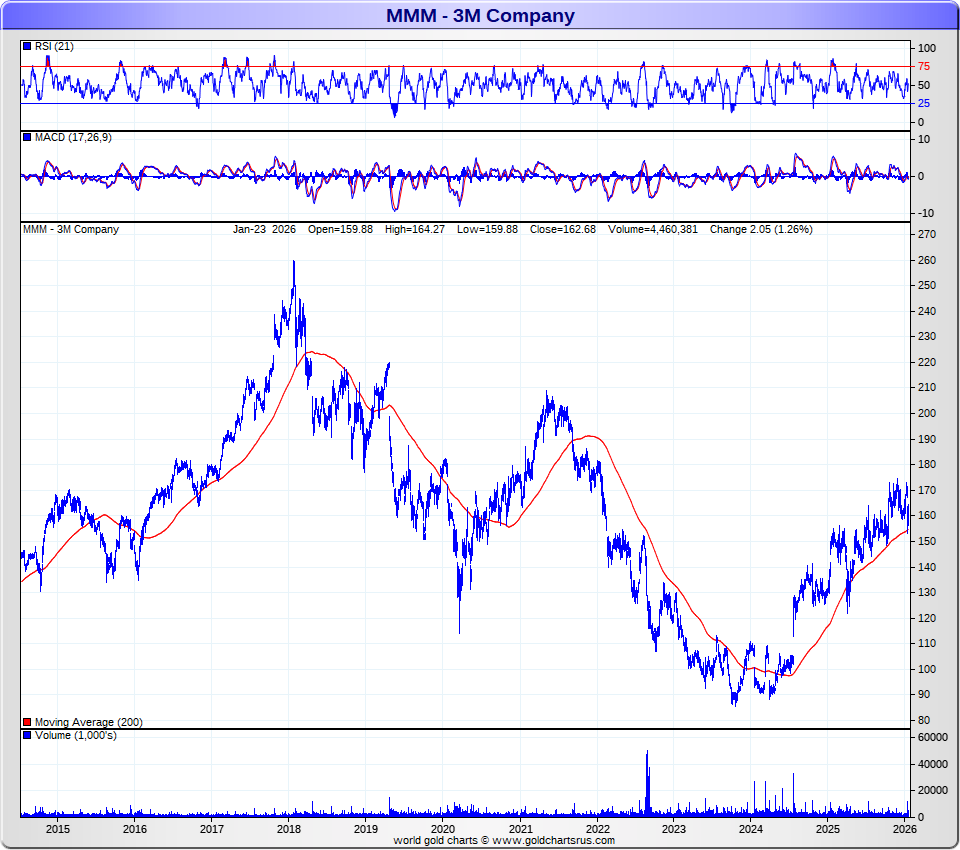Click the red Moving Average legend square
Image resolution: width=960 pixels, height=850 pixels.
coord(27,722)
